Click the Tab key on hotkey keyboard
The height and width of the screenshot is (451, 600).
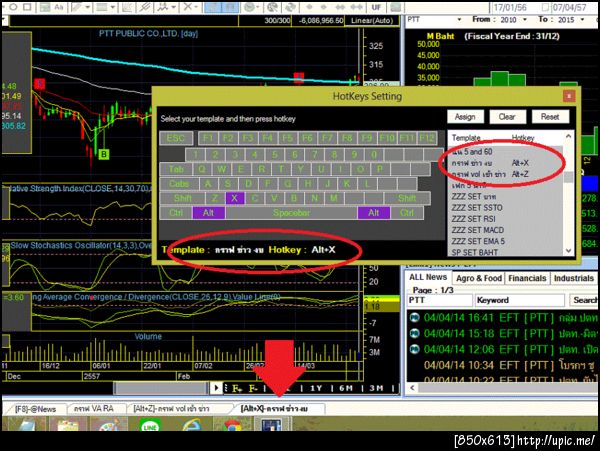(176, 169)
